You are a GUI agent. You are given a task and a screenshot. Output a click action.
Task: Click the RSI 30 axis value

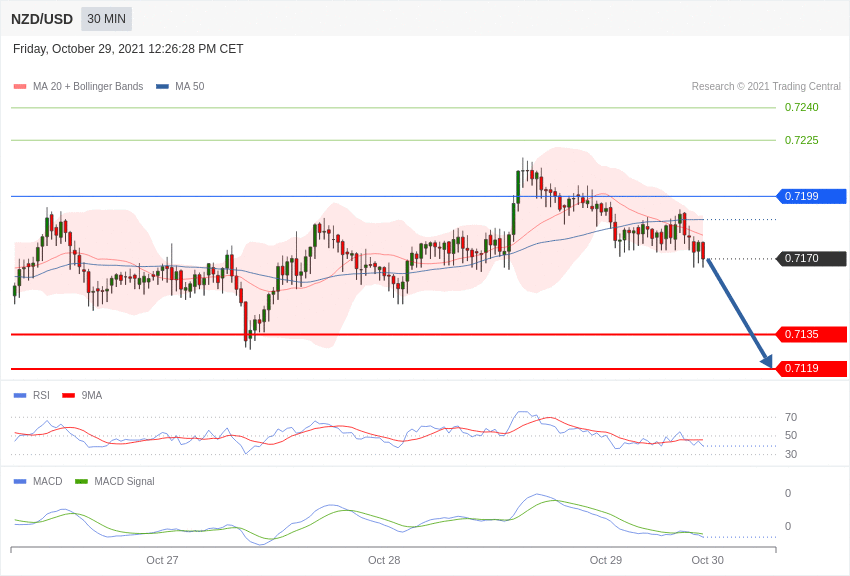tap(791, 454)
